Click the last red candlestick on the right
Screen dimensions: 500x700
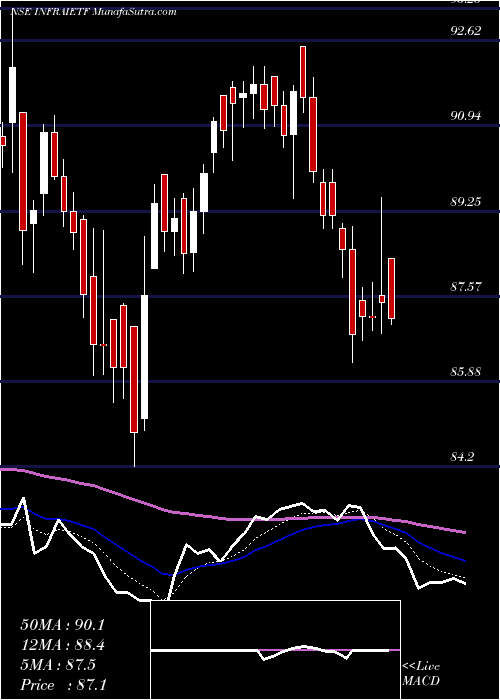[x=392, y=288]
